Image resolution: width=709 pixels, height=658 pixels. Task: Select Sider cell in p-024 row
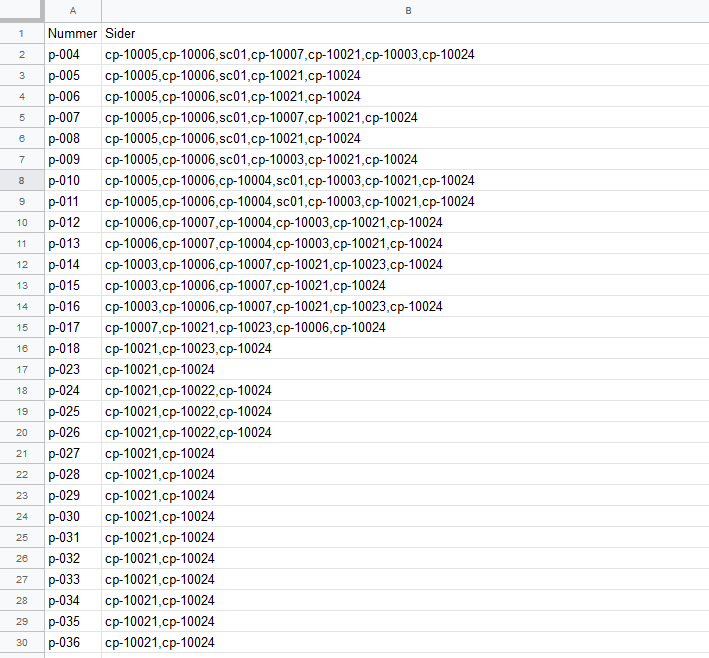(405, 390)
